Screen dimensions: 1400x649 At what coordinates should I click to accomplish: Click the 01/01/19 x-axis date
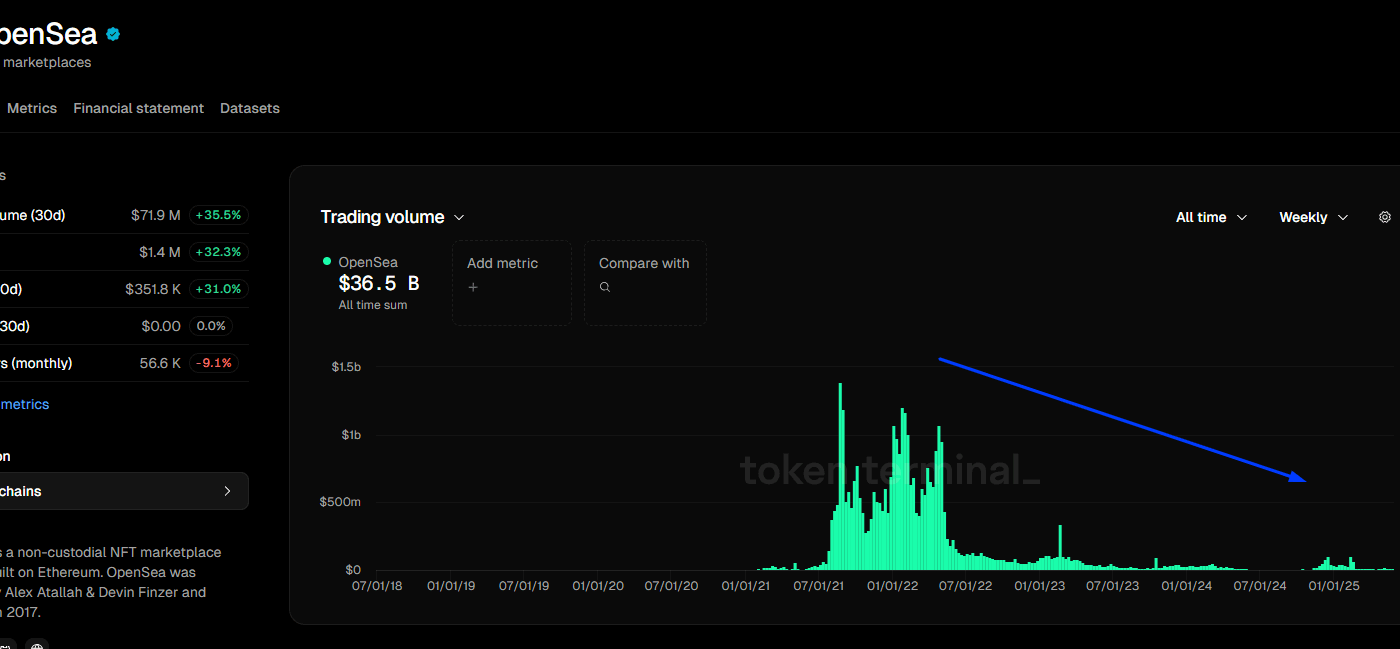pos(451,586)
